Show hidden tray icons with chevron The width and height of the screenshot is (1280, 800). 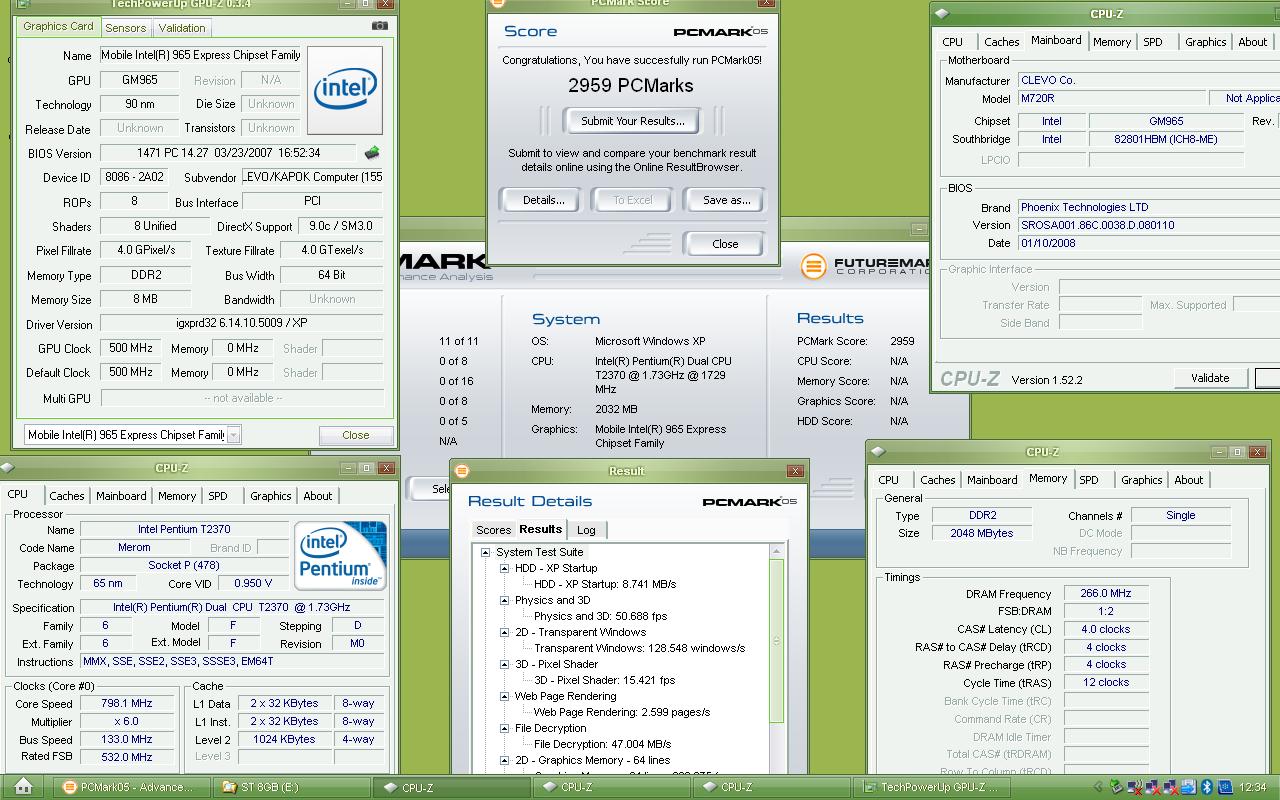click(1099, 787)
